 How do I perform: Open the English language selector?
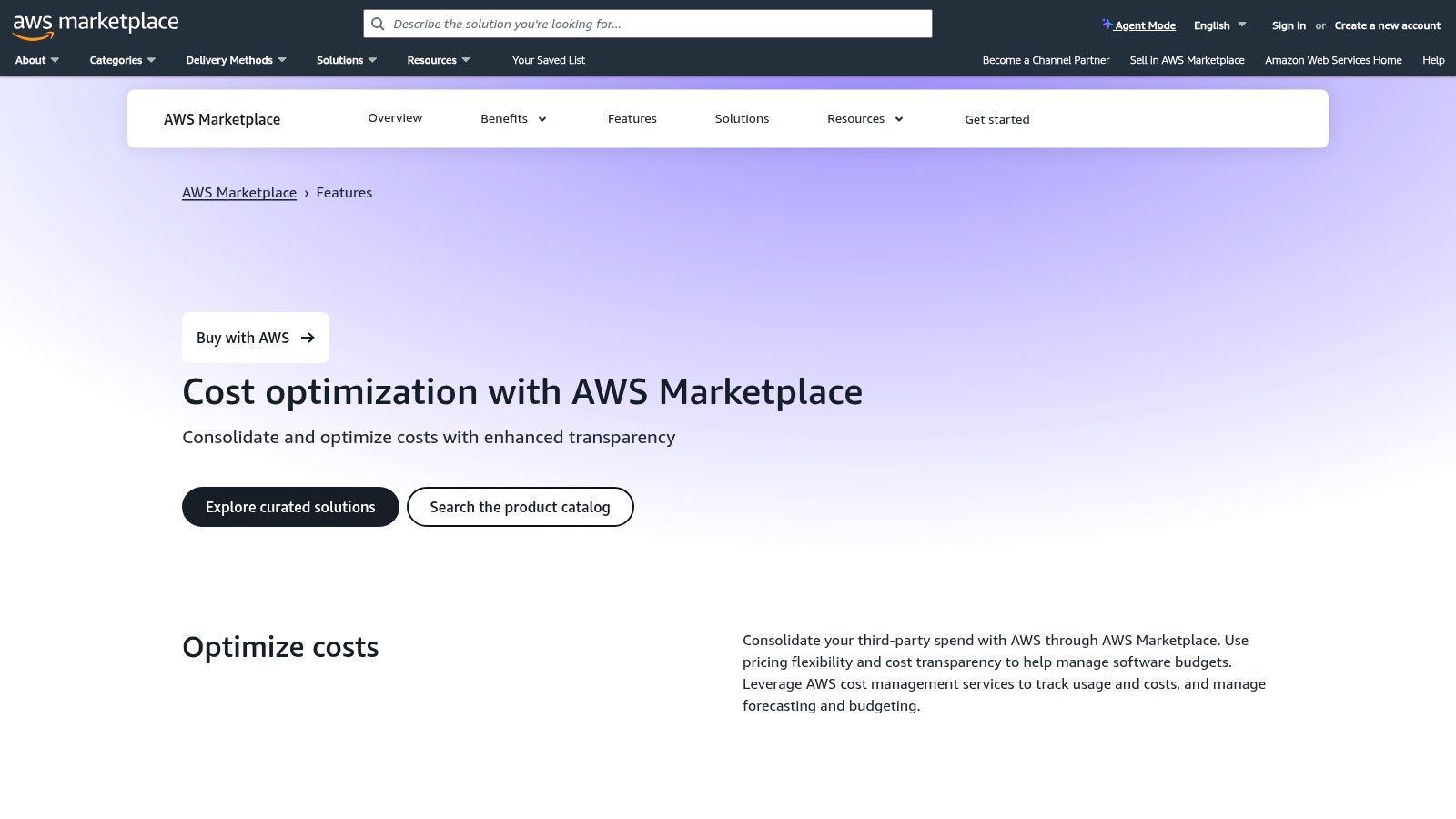(x=1218, y=25)
